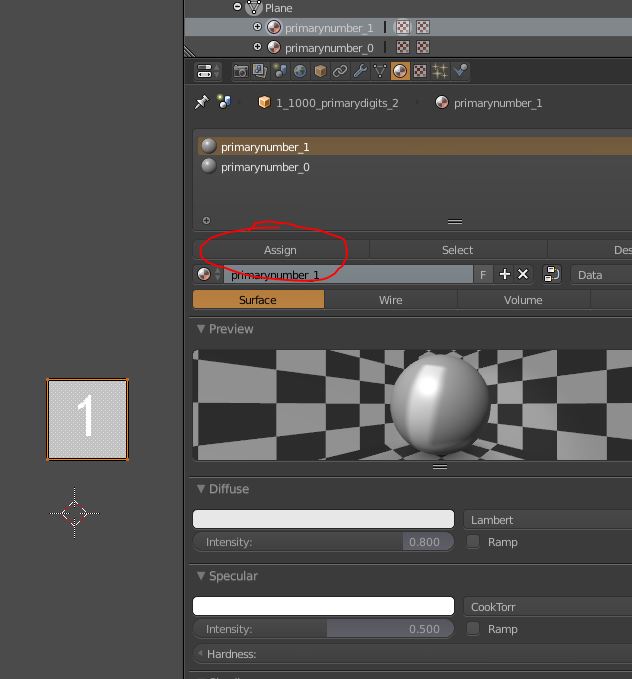Open the Object properties tab

click(320, 71)
